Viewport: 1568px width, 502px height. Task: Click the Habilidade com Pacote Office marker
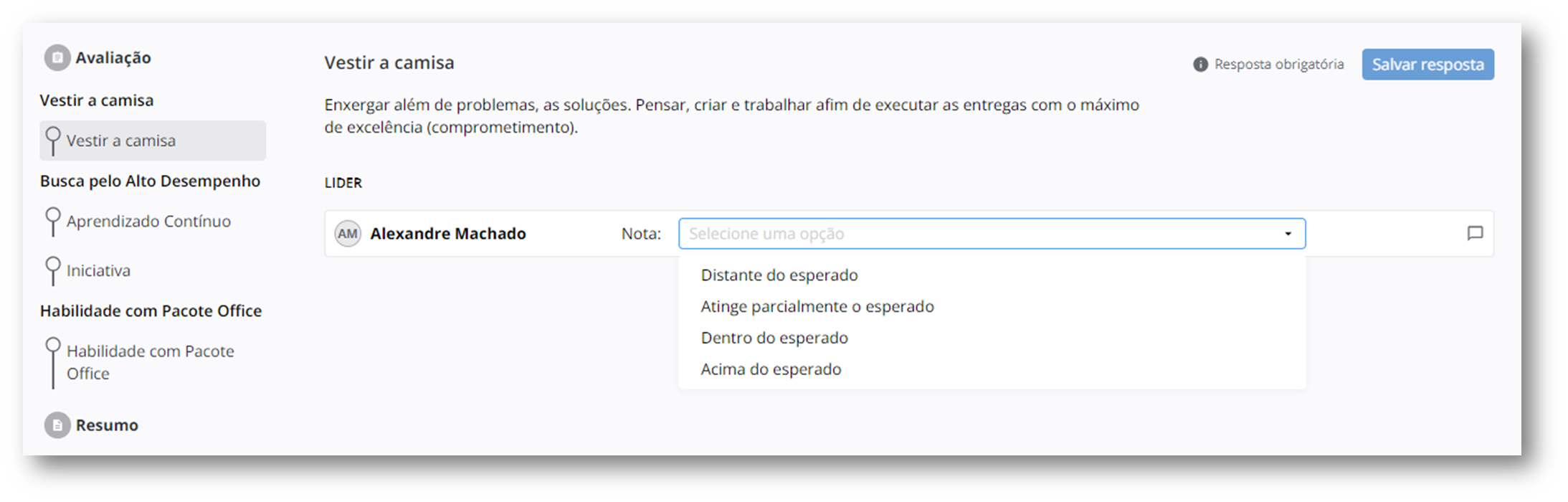click(53, 346)
